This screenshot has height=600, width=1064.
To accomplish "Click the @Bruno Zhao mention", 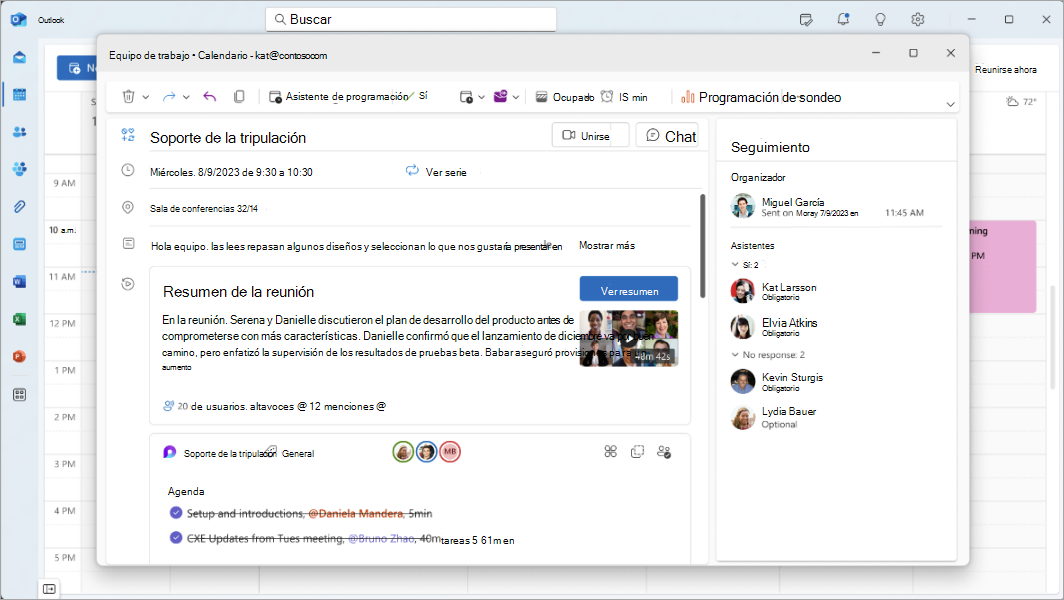I will [x=381, y=538].
